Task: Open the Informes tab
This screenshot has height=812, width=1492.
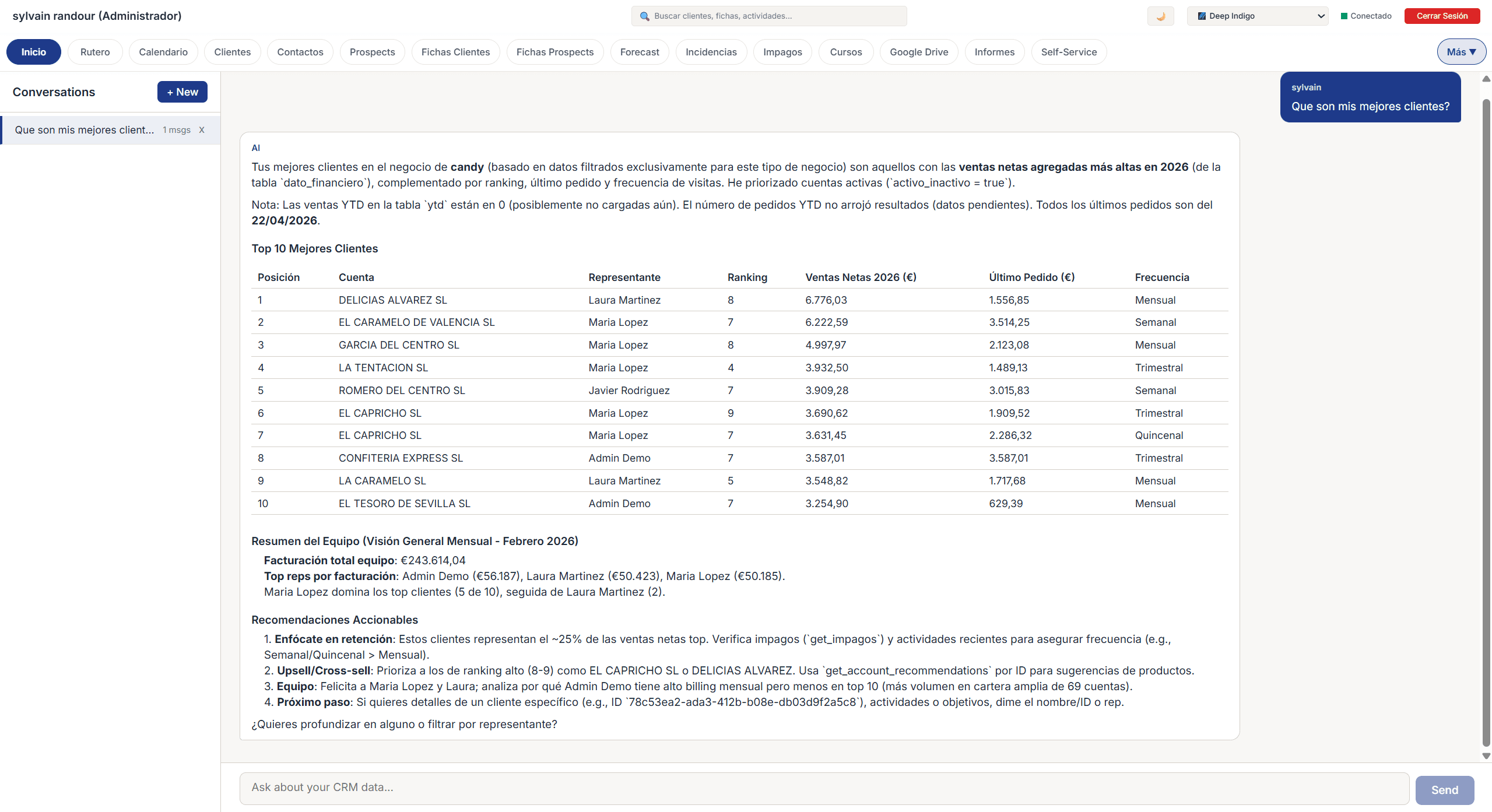Action: [x=994, y=51]
